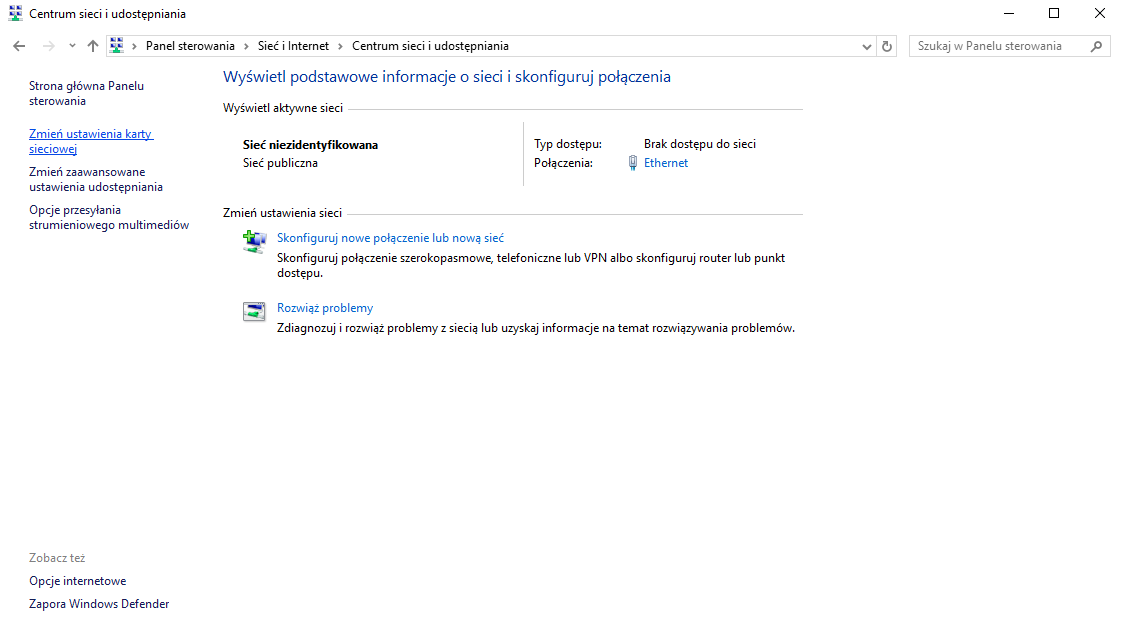Click the Rozwiąż problemy troubleshooter icon
1121x630 pixels.
tap(254, 311)
